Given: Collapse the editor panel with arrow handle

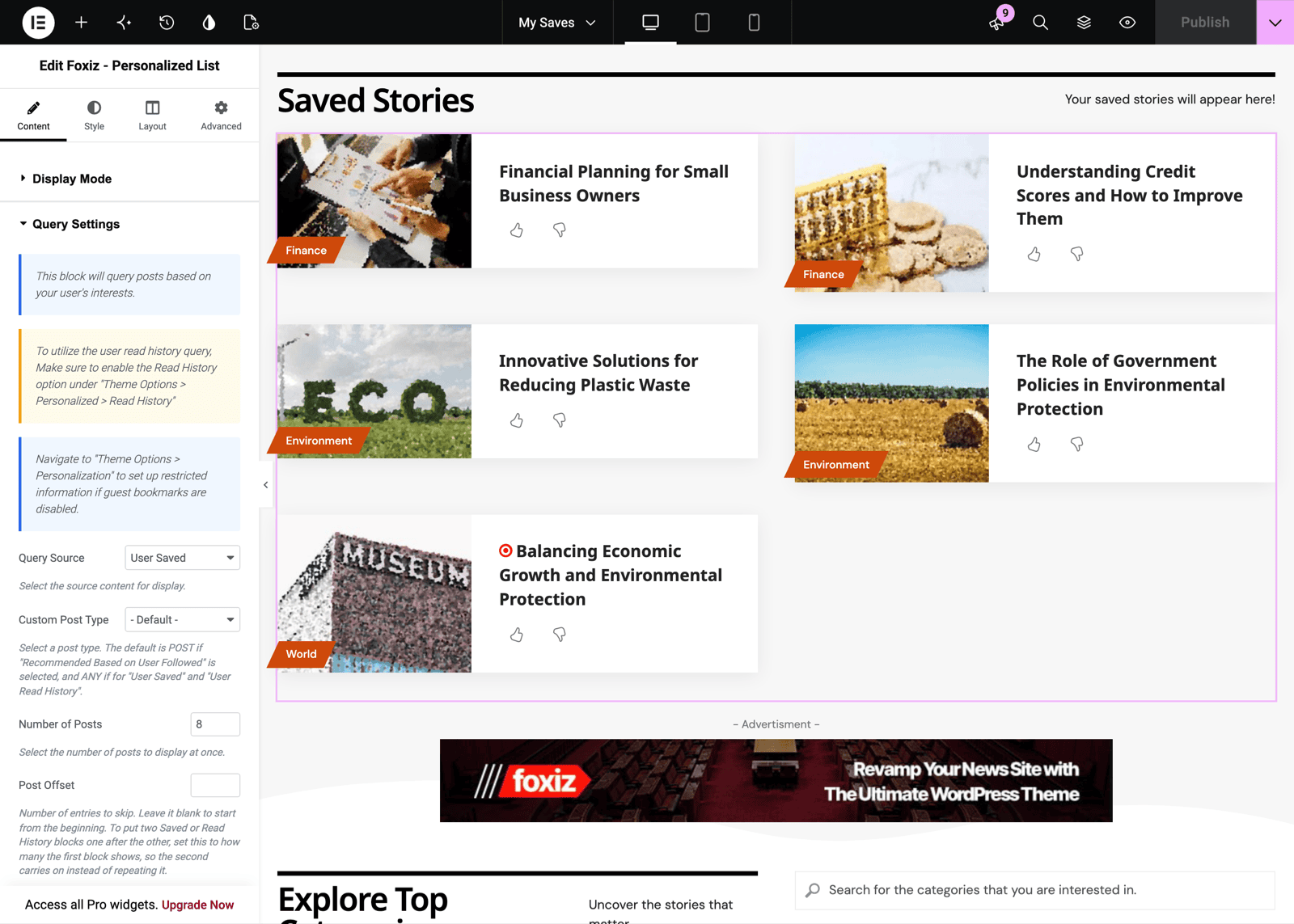Looking at the screenshot, I should (265, 485).
